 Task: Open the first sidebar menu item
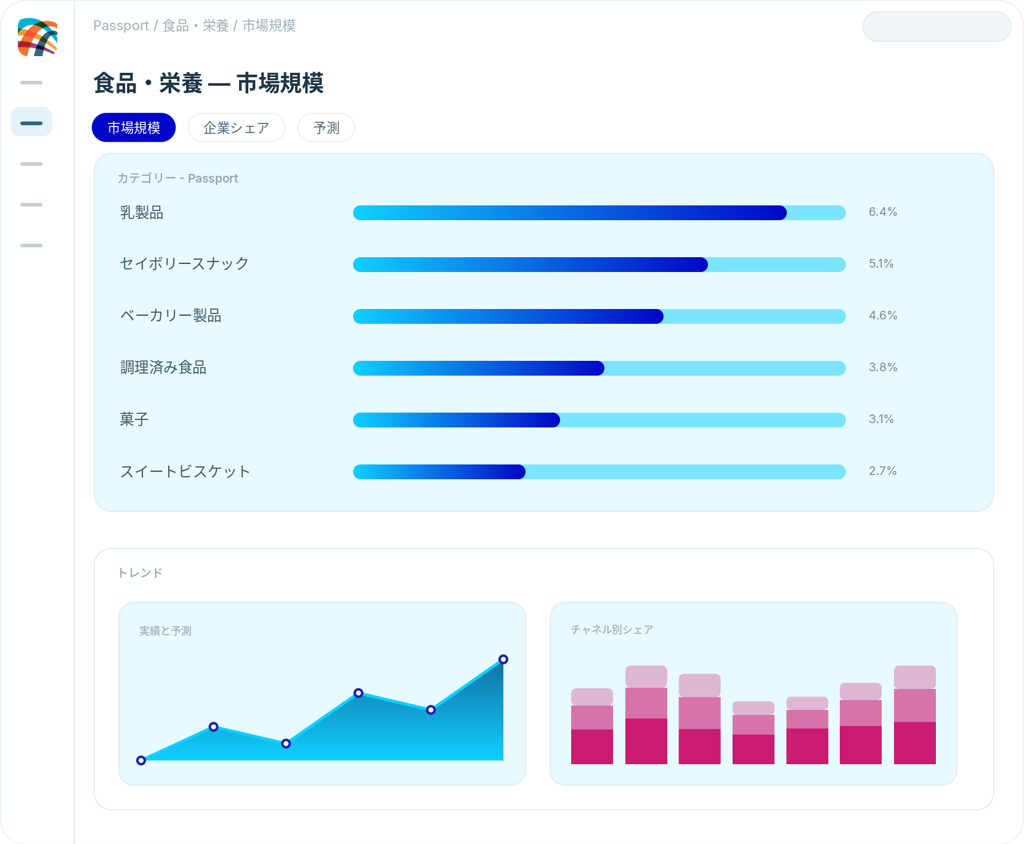click(31, 82)
